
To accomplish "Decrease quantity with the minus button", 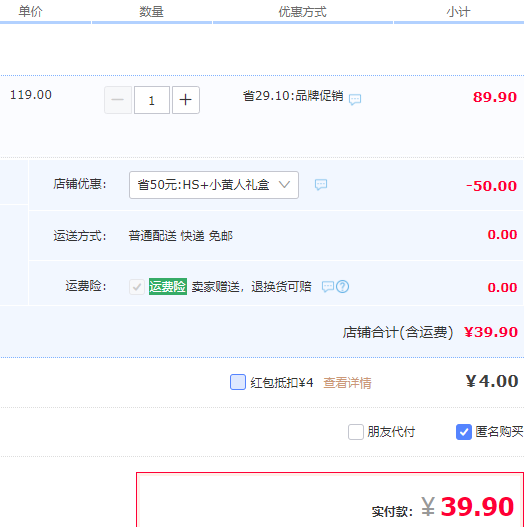I will 118,100.
